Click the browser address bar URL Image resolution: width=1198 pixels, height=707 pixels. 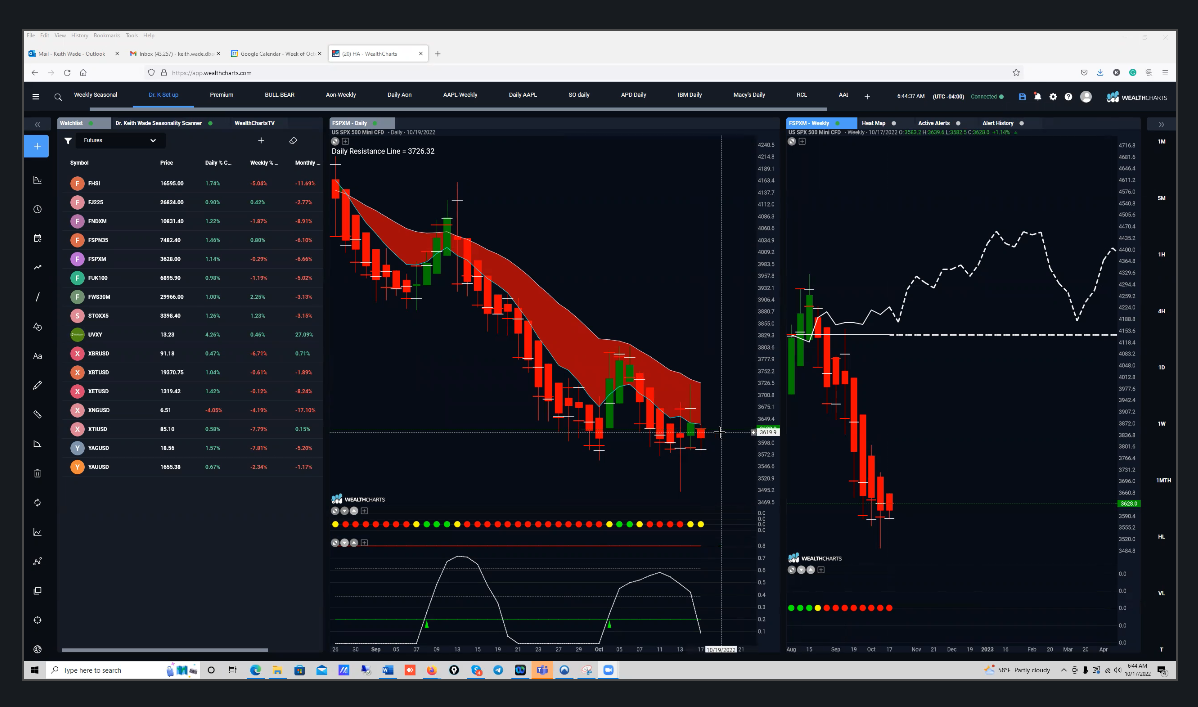pyautogui.click(x=211, y=73)
